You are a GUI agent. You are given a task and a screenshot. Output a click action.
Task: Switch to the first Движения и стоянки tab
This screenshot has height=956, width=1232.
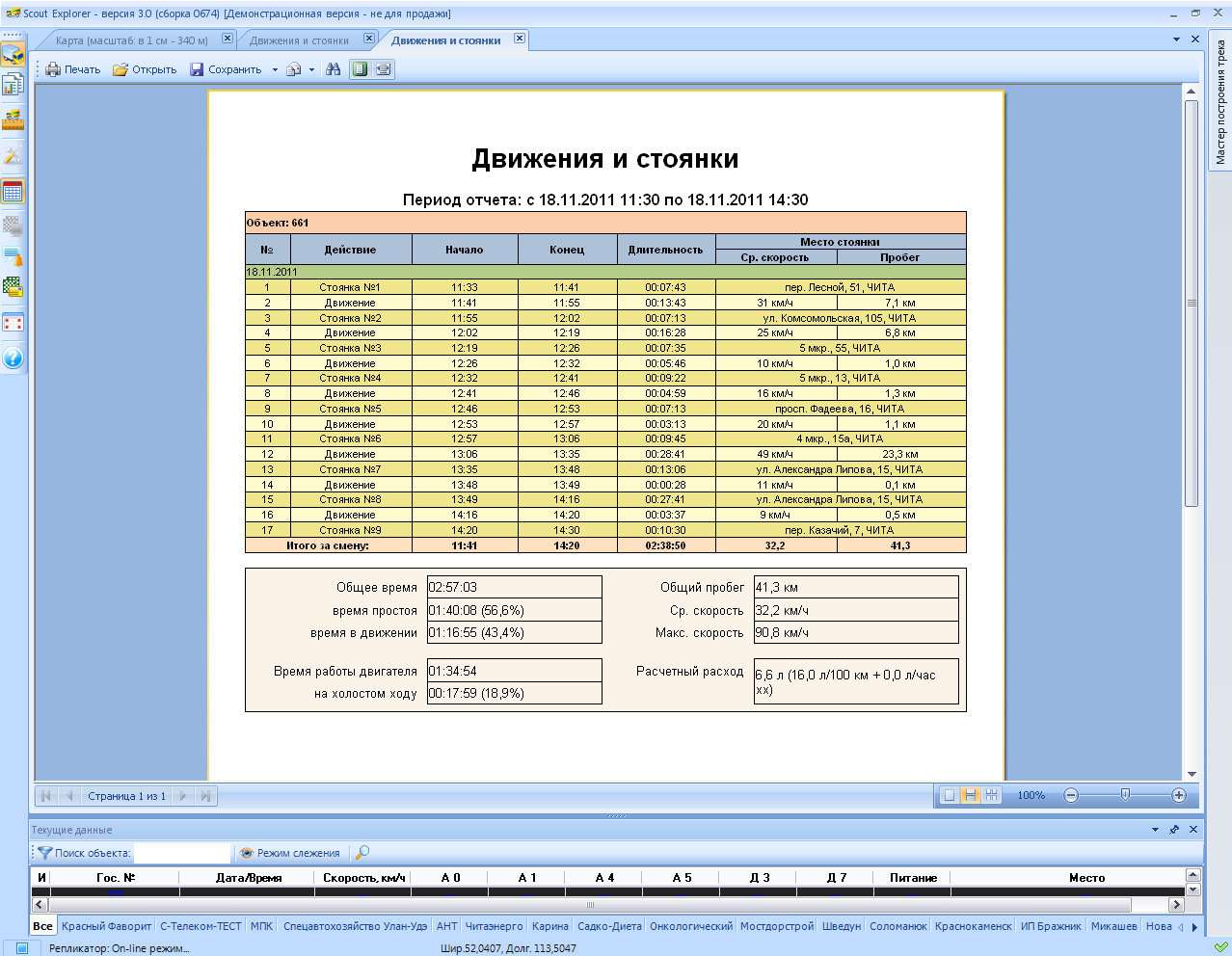[x=299, y=40]
